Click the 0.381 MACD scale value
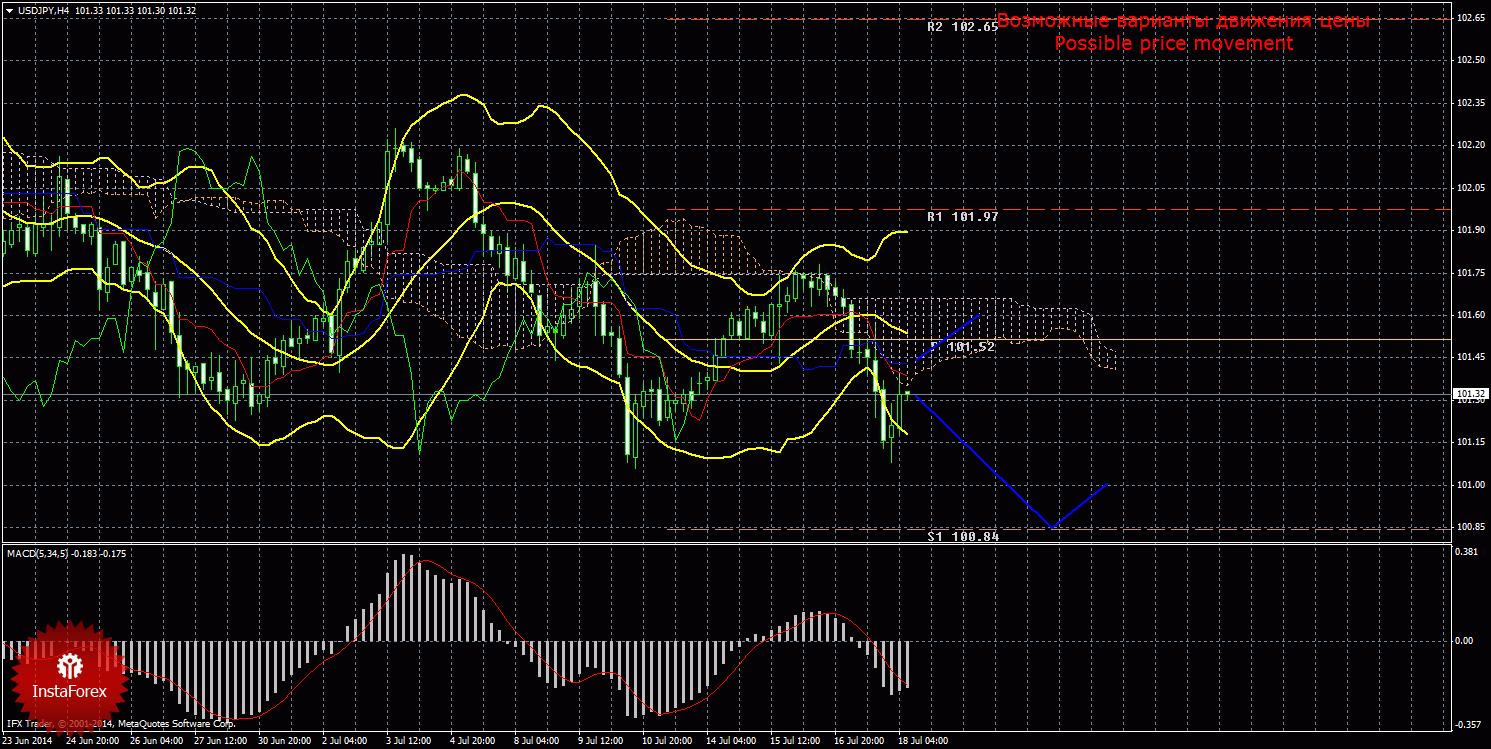 click(x=1466, y=551)
